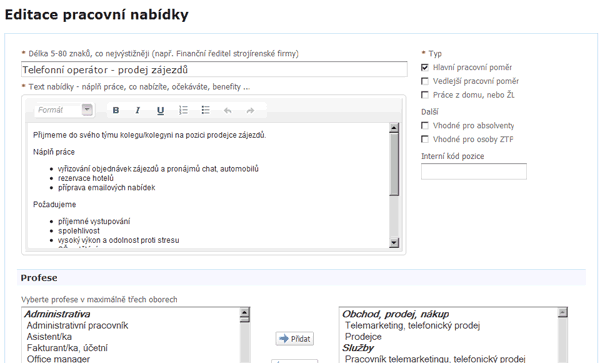Click příprava emailových nabídek bullet text
This screenshot has width=600, height=363.
(x=106, y=187)
